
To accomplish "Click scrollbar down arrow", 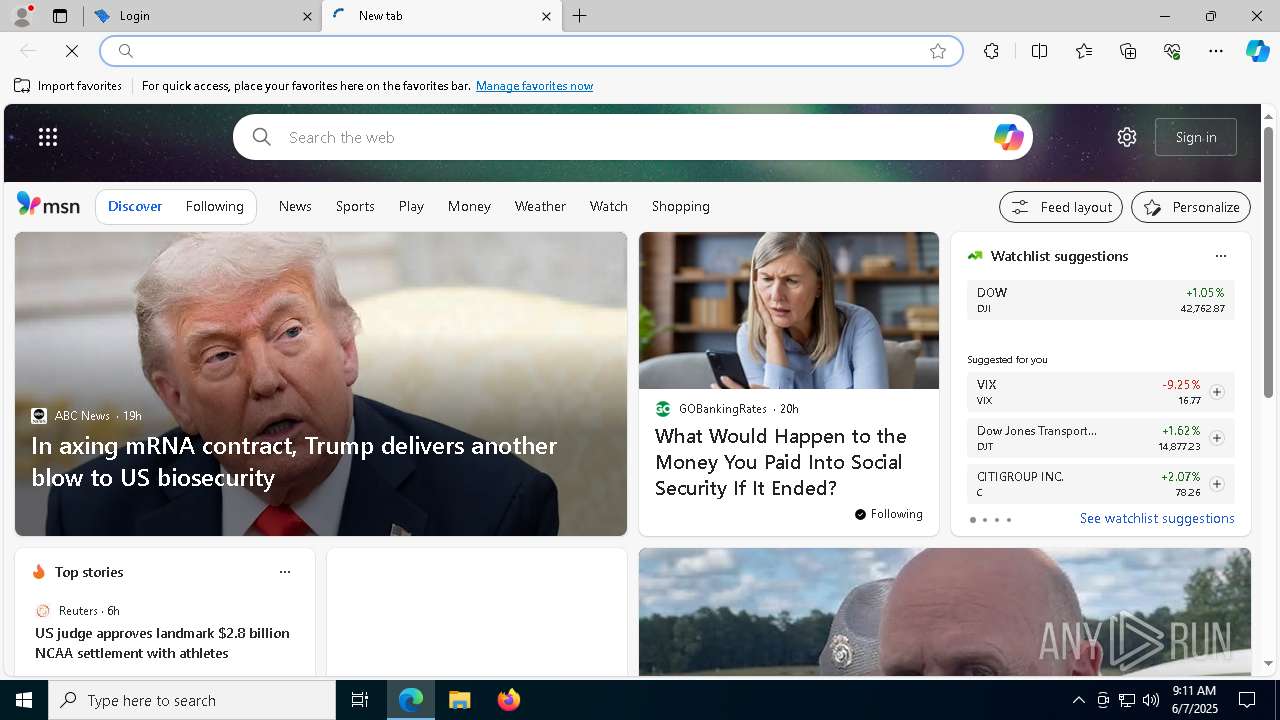I will [x=1268, y=663].
